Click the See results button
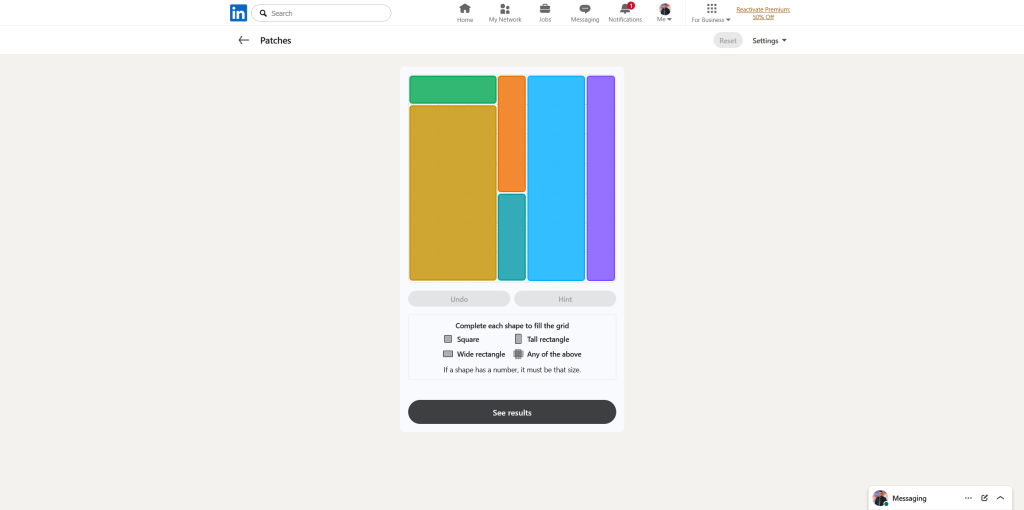 pos(512,412)
